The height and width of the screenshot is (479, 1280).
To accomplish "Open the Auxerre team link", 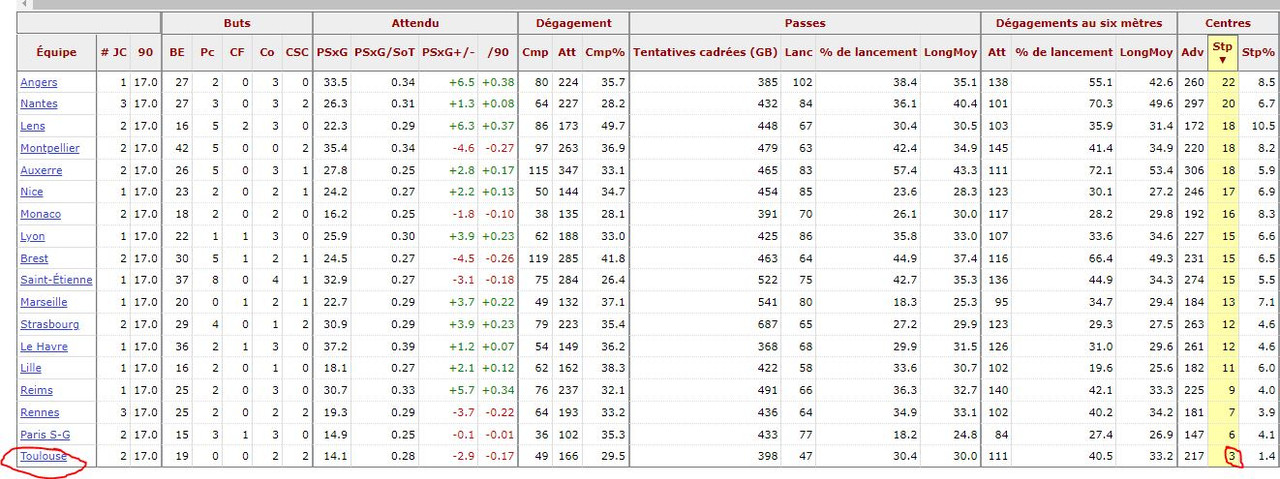I will pyautogui.click(x=41, y=170).
